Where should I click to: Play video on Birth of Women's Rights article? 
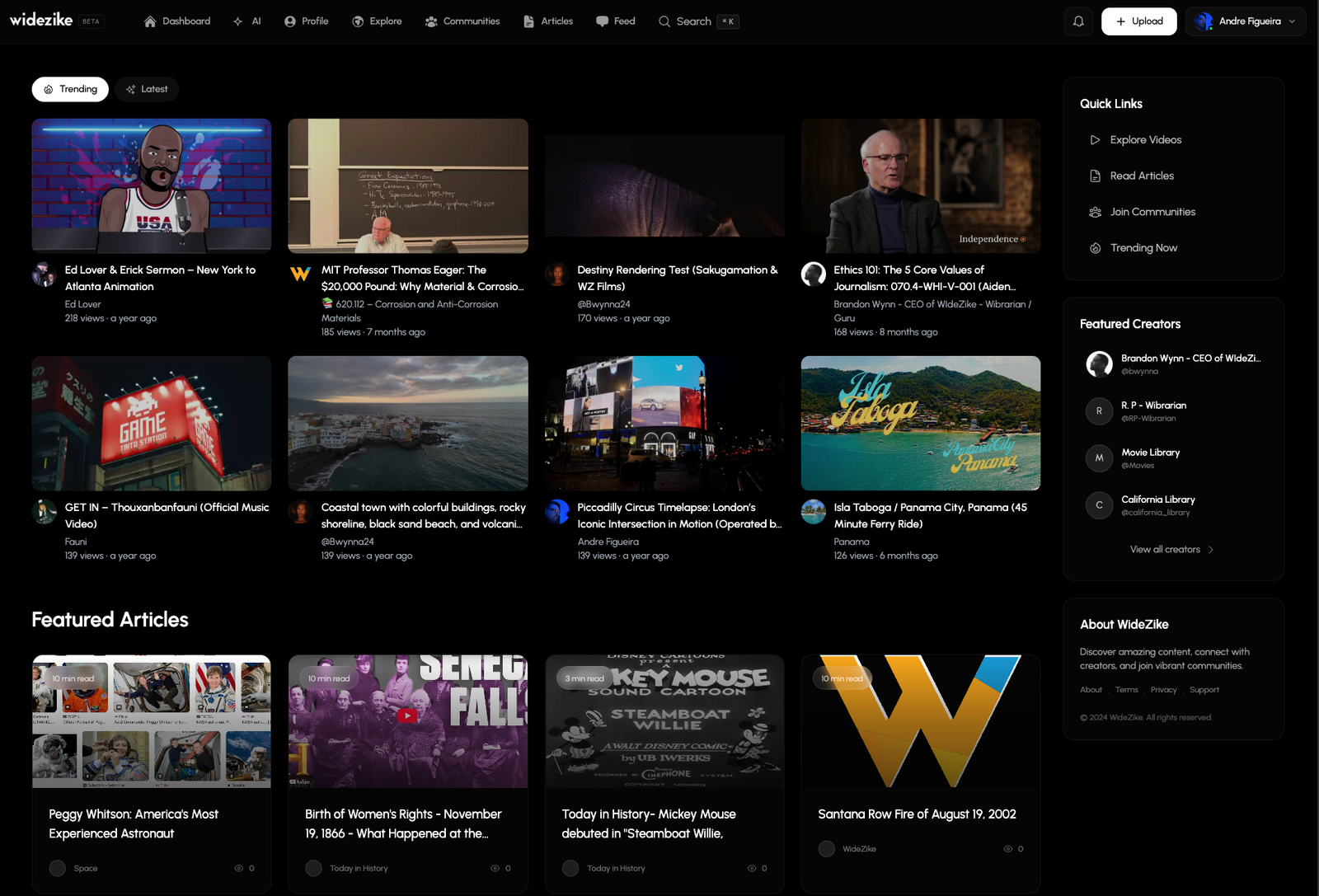click(407, 715)
